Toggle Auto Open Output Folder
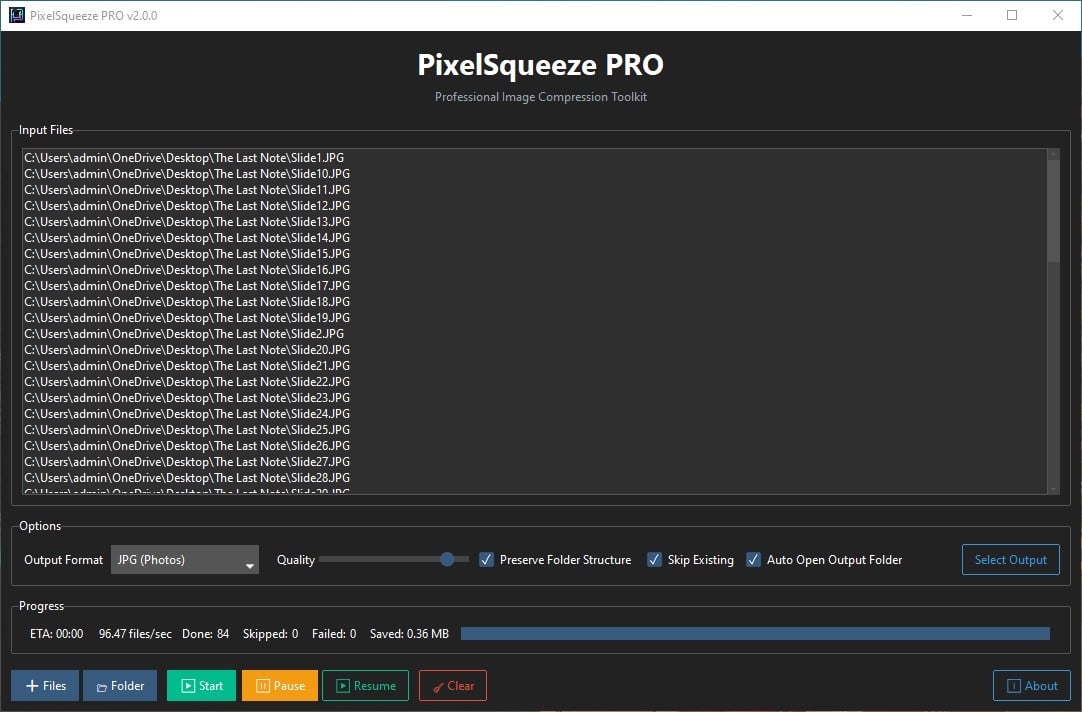This screenshot has width=1082, height=712. point(753,560)
